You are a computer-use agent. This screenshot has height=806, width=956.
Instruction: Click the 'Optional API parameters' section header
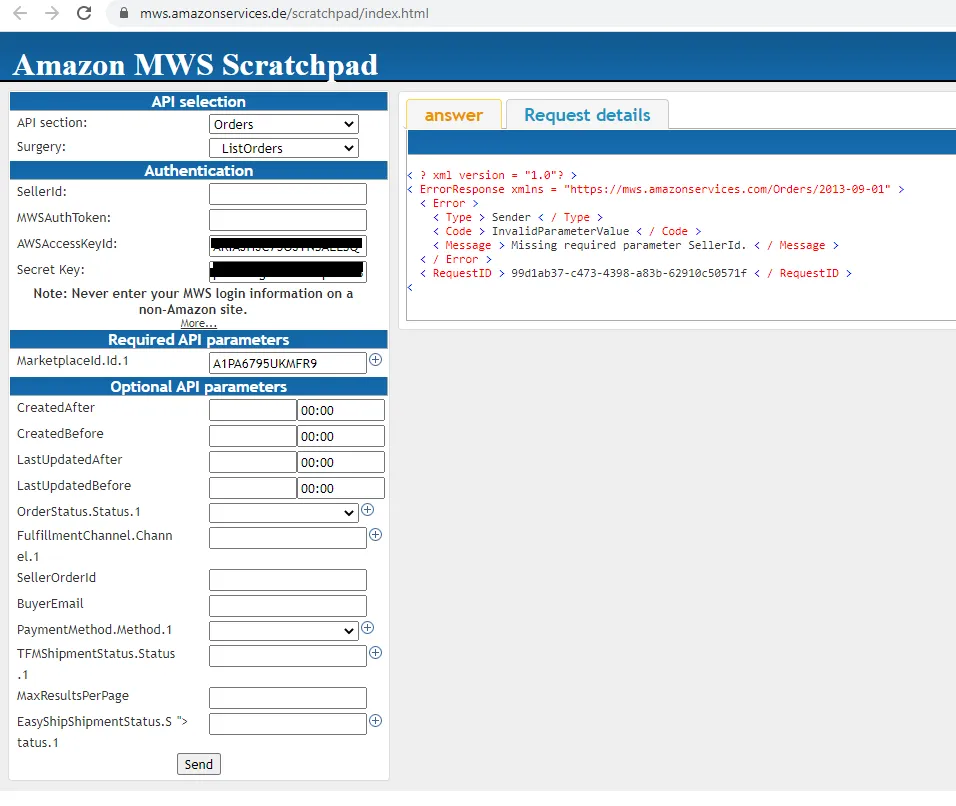(199, 387)
